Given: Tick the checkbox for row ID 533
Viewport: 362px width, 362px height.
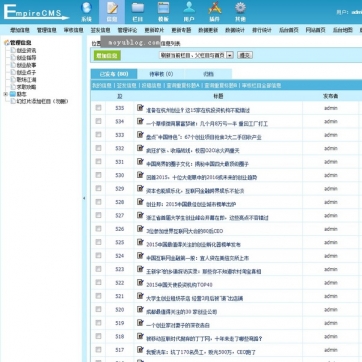Looking at the screenshot, I should click(98, 135).
